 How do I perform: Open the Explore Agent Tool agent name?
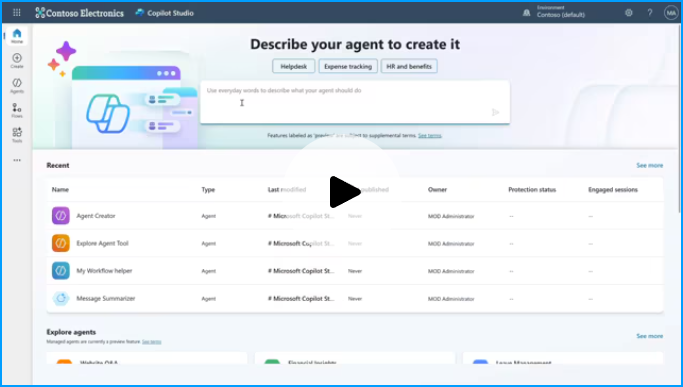(x=102, y=243)
